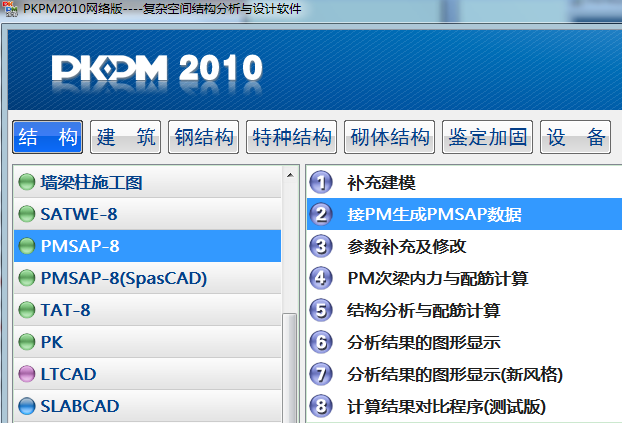This screenshot has height=423, width=622.
Task: Select LTCAD module in list
Action: [x=148, y=374]
